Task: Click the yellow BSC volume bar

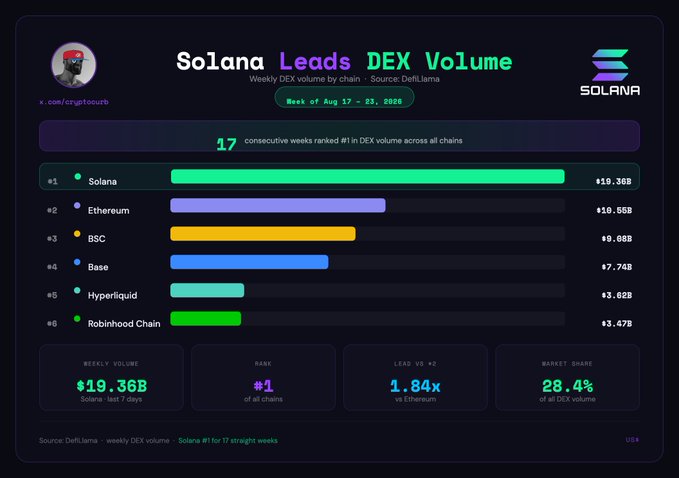Action: [x=263, y=233]
